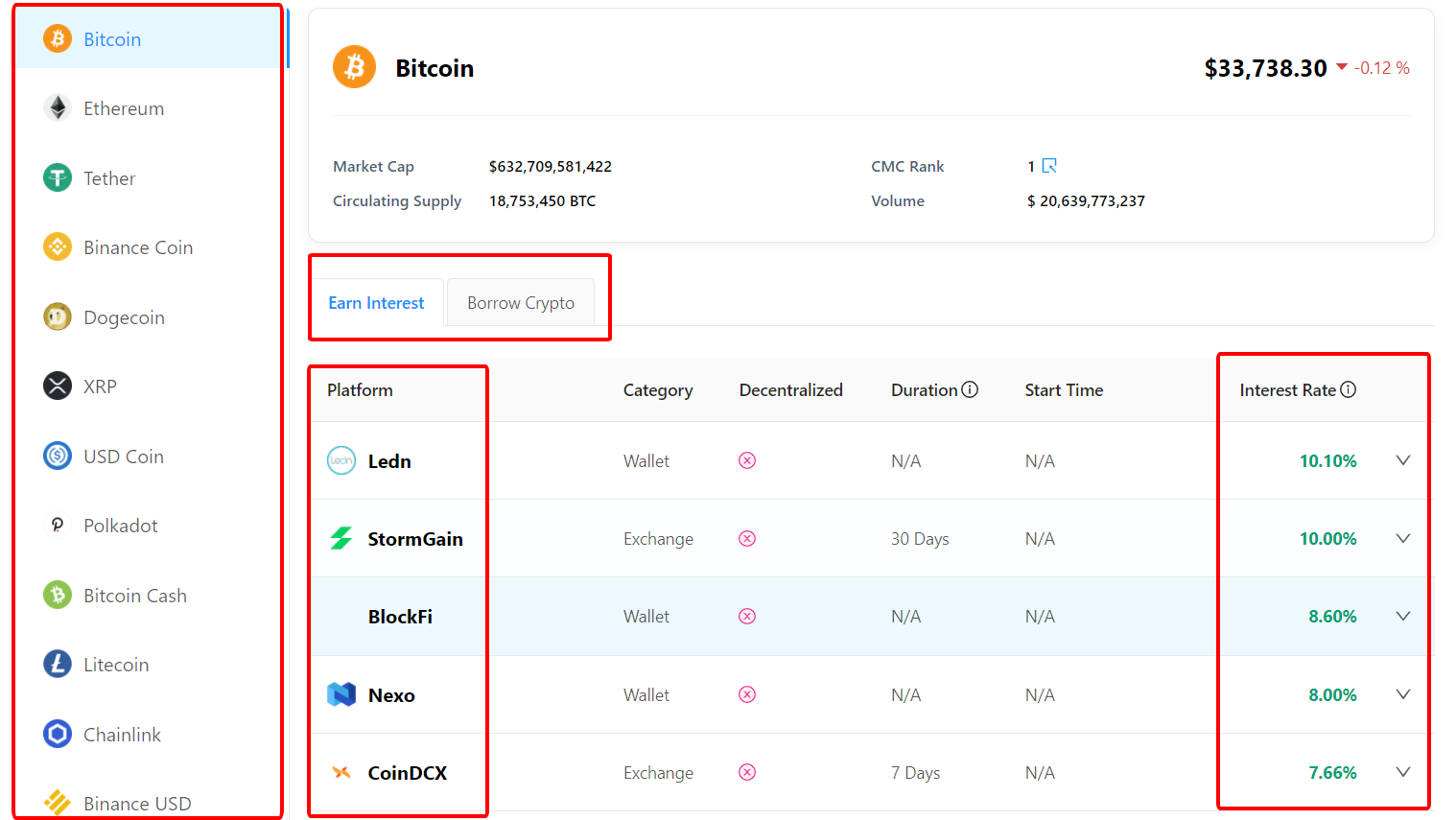1456x820 pixels.
Task: Click the Bitcoin Cash green icon
Action: (58, 595)
